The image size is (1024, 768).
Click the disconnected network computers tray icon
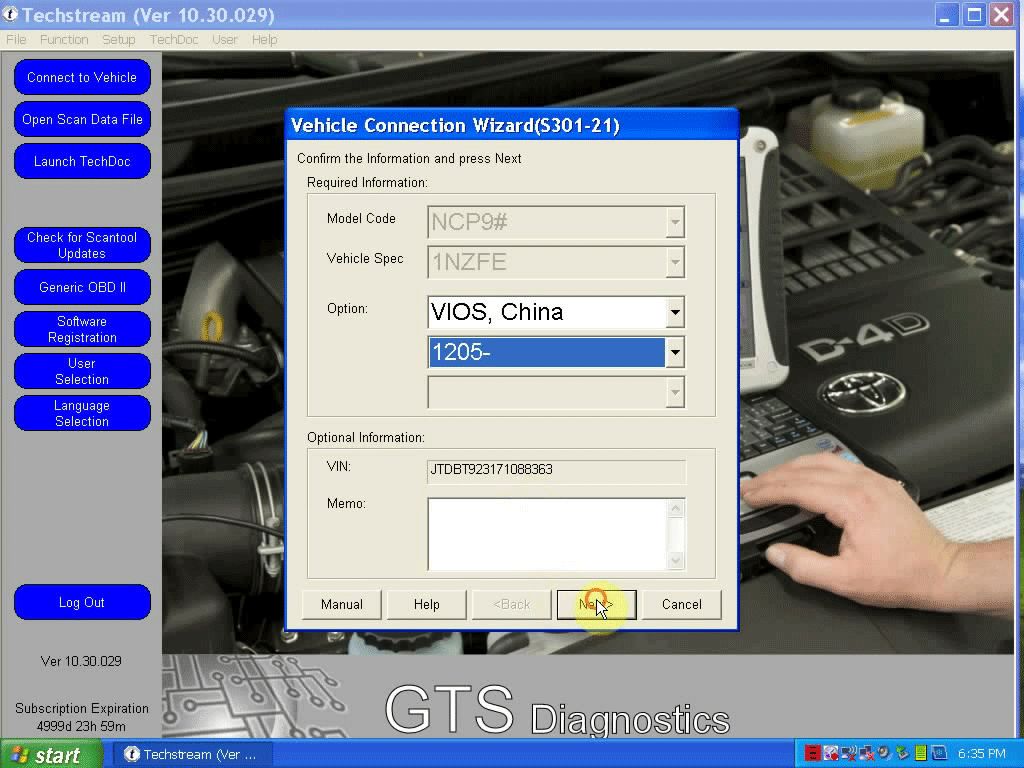867,753
